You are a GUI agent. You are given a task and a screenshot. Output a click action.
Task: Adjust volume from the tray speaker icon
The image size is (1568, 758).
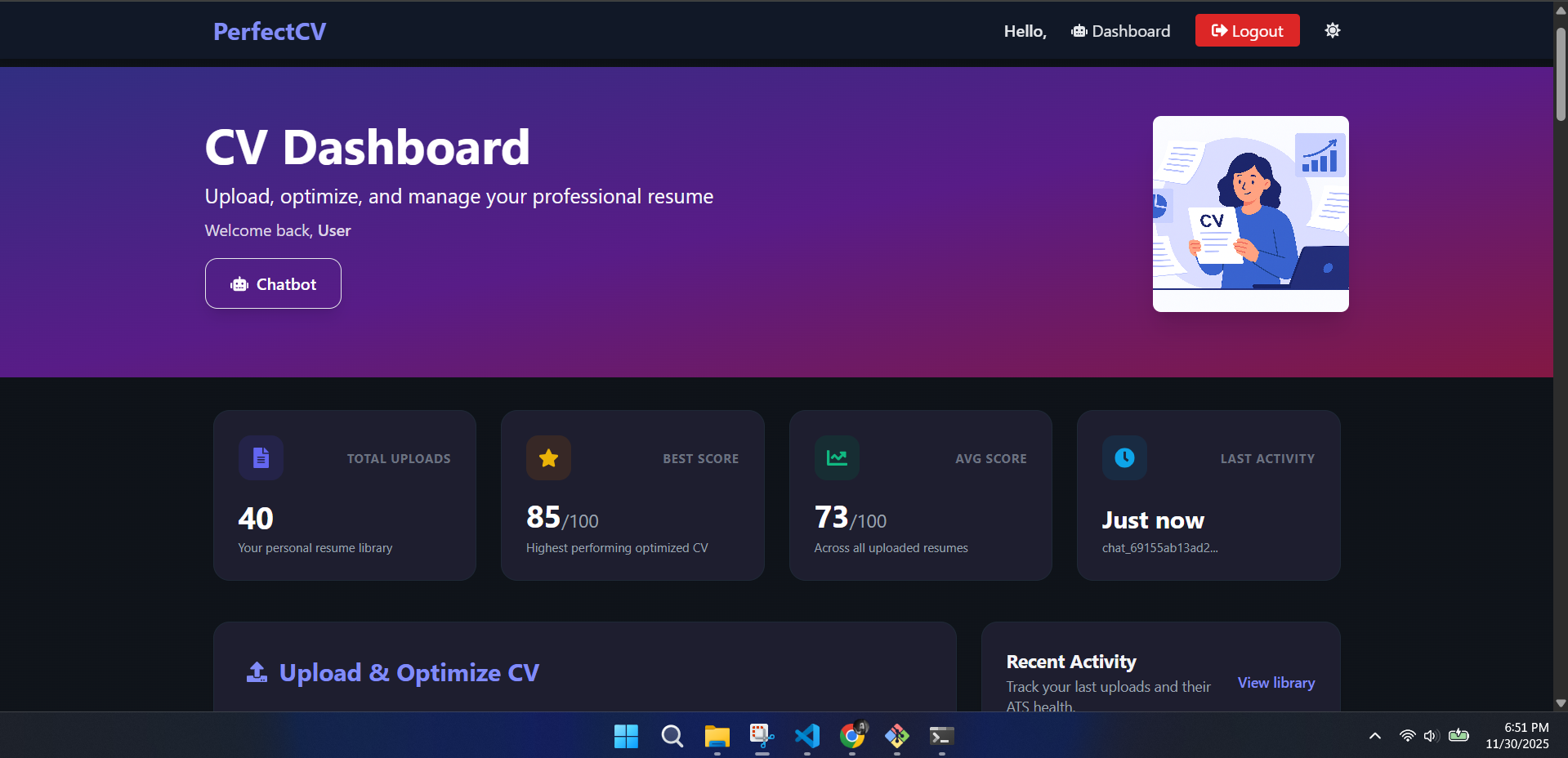(x=1432, y=736)
